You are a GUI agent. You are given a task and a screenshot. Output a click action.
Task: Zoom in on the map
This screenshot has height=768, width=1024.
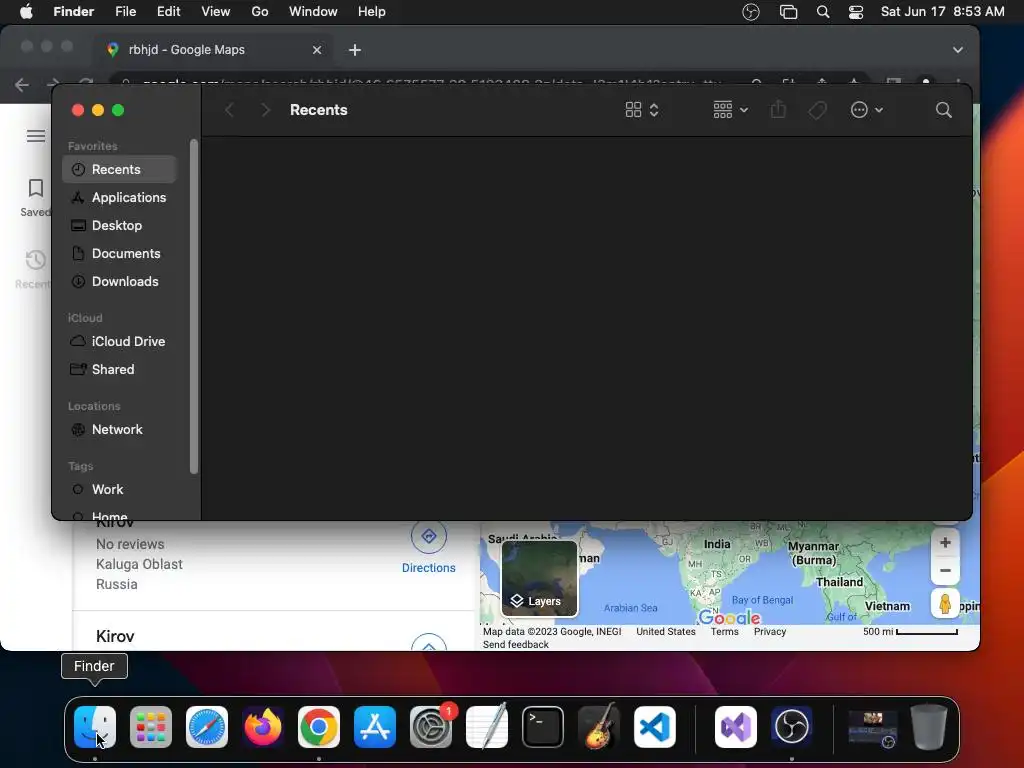pyautogui.click(x=945, y=543)
